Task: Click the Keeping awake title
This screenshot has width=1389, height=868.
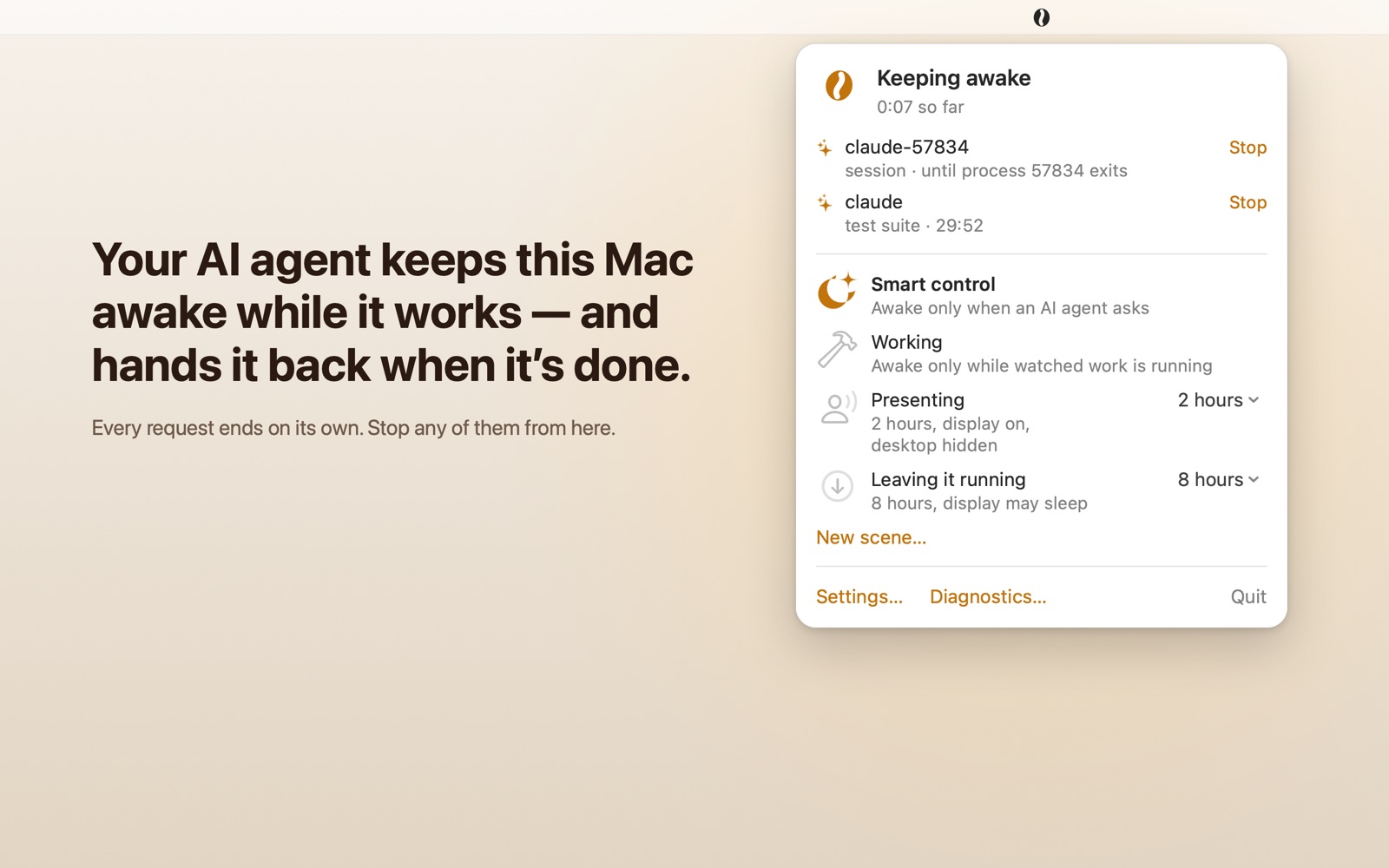Action: click(953, 78)
